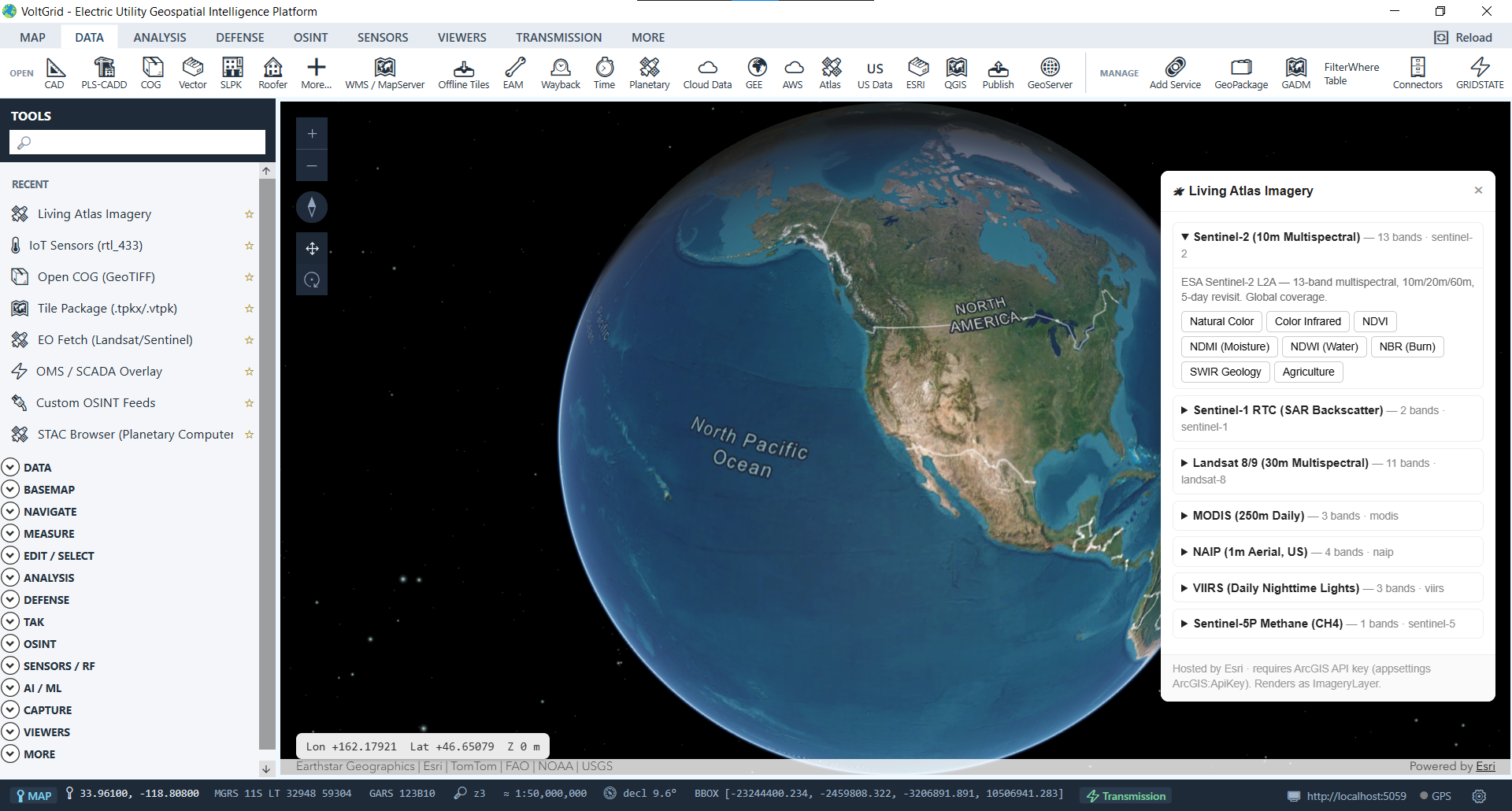This screenshot has height=811, width=1512.
Task: Open GEE cloud data tool
Action: coord(754,73)
